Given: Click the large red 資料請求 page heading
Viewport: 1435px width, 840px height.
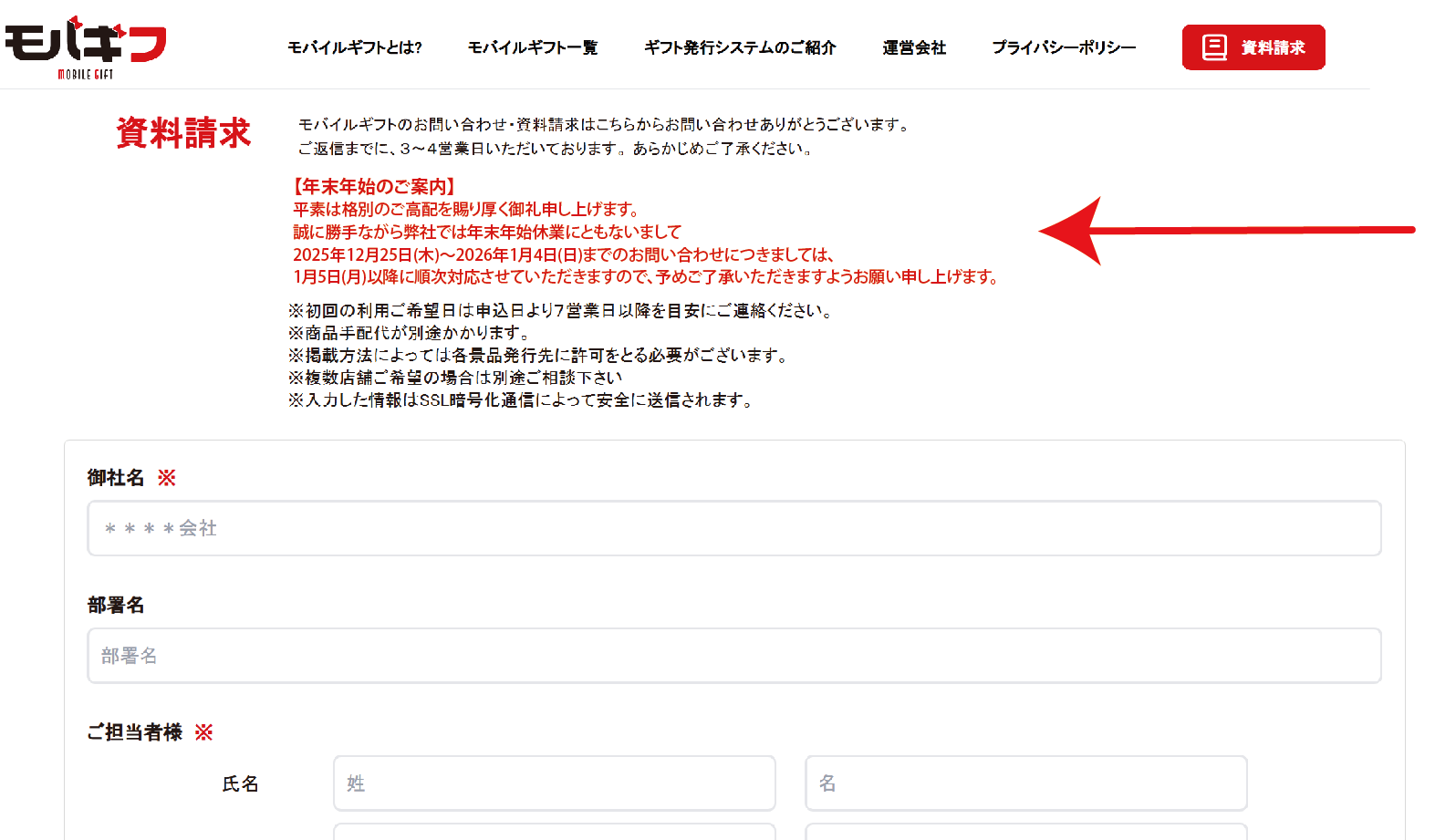Looking at the screenshot, I should [x=183, y=133].
